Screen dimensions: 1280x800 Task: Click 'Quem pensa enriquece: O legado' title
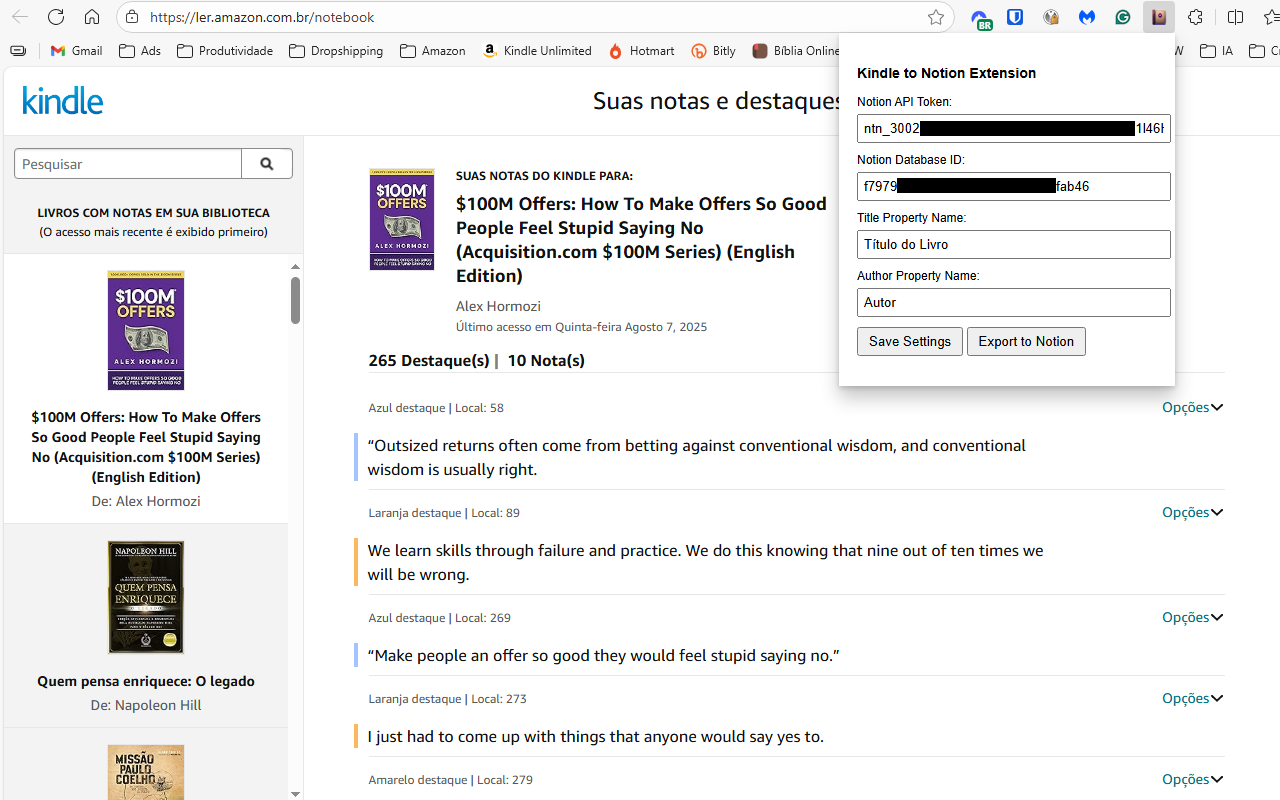pyautogui.click(x=146, y=681)
